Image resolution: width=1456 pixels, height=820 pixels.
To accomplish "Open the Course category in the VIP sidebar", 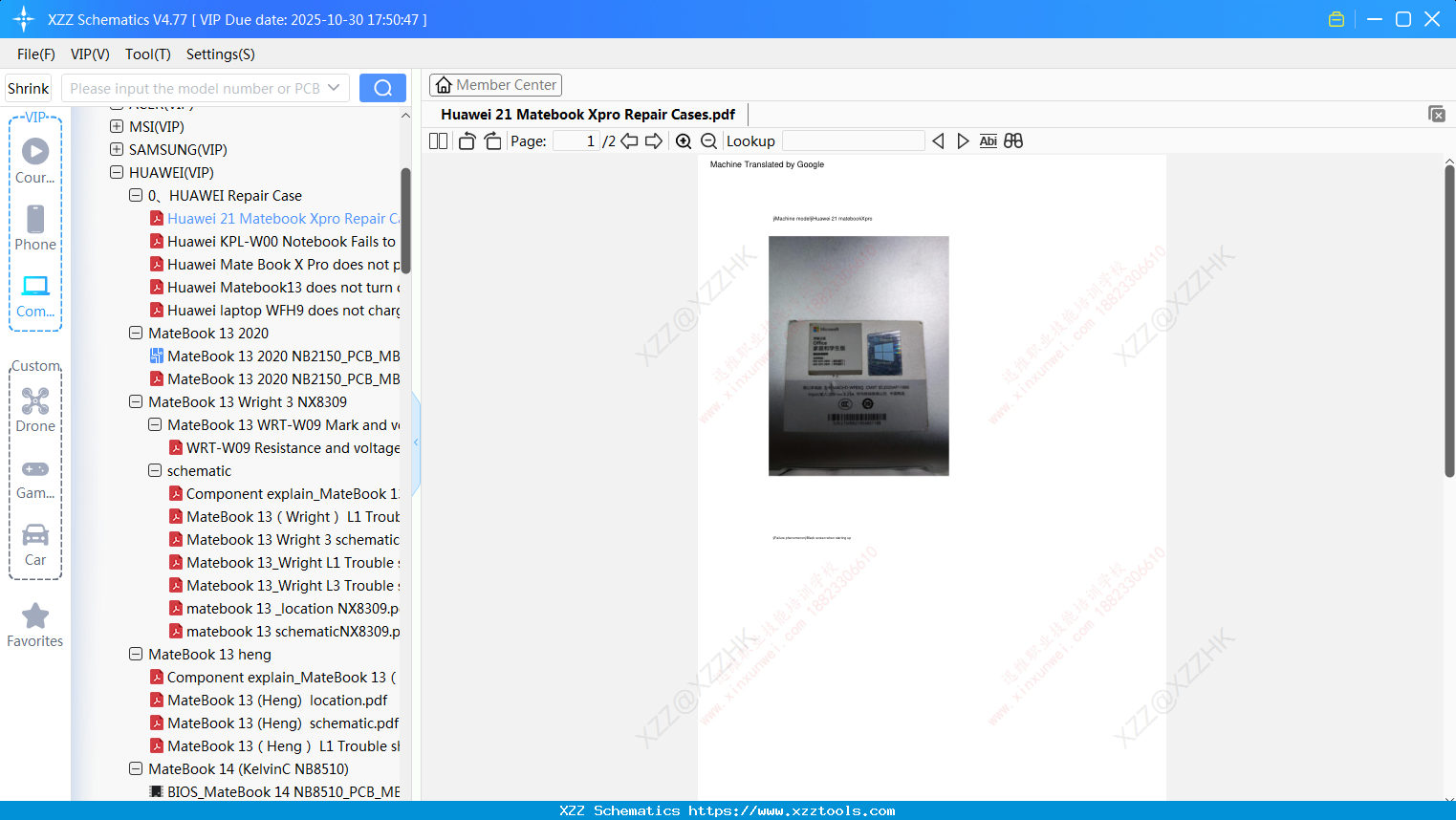I will click(35, 161).
